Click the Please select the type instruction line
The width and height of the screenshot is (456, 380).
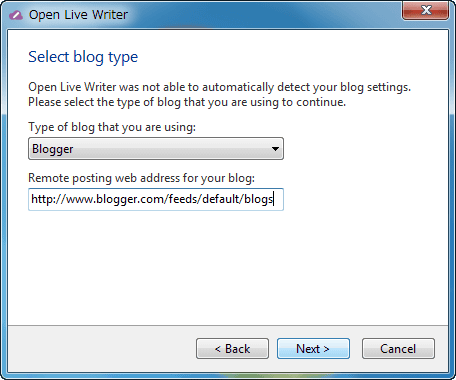(187, 102)
